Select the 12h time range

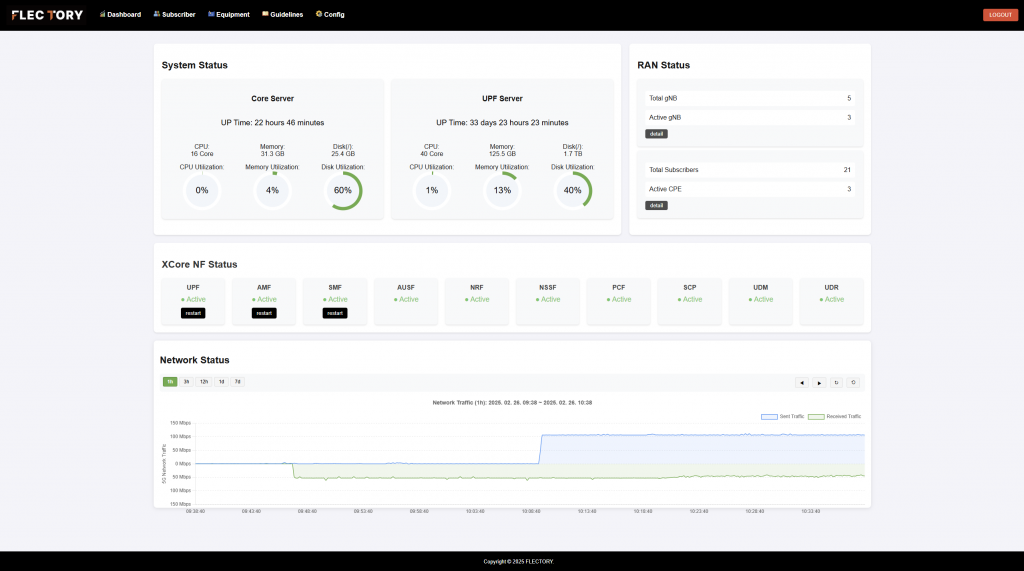pyautogui.click(x=204, y=382)
